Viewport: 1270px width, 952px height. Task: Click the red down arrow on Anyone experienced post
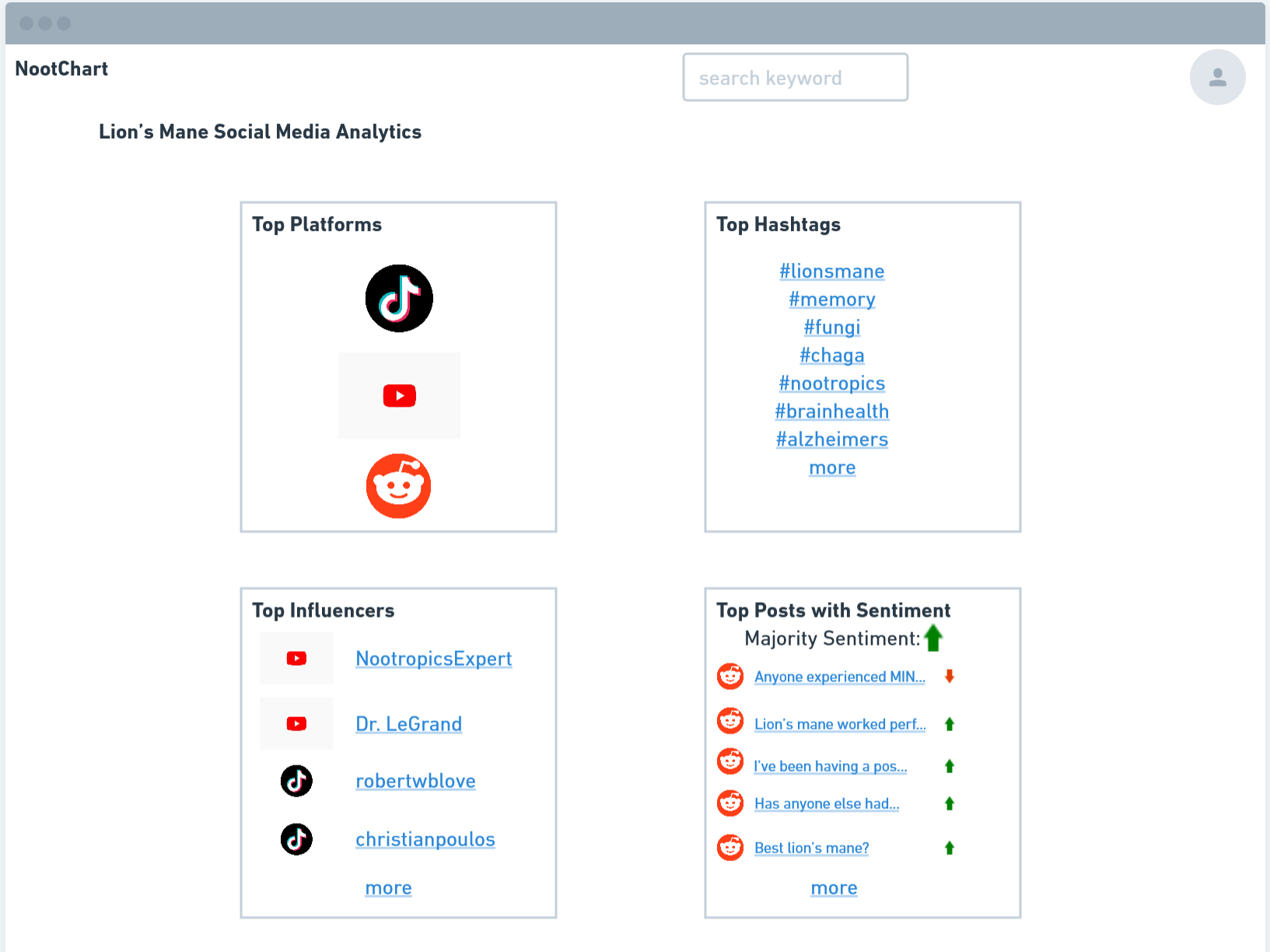point(950,676)
